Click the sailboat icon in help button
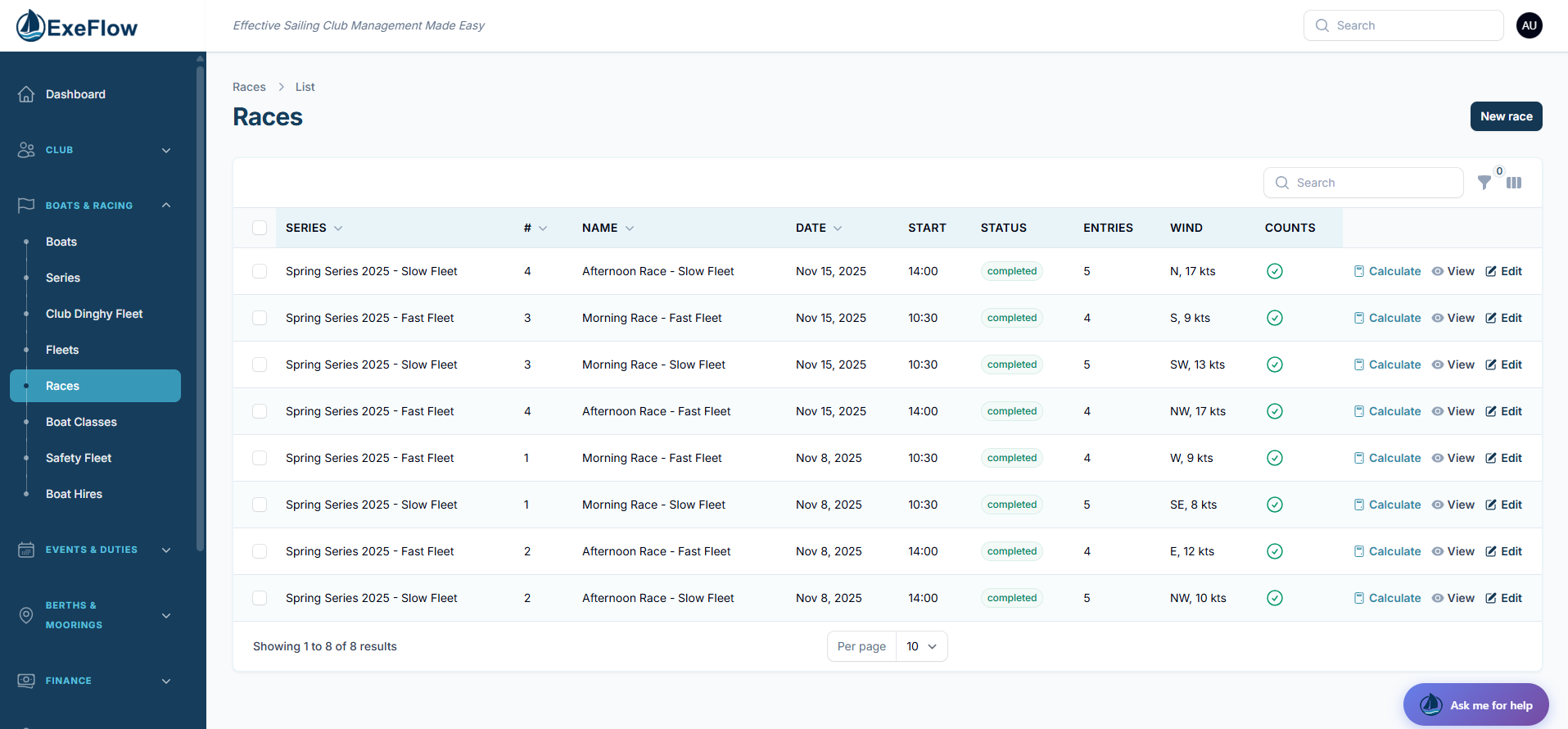 [x=1430, y=704]
